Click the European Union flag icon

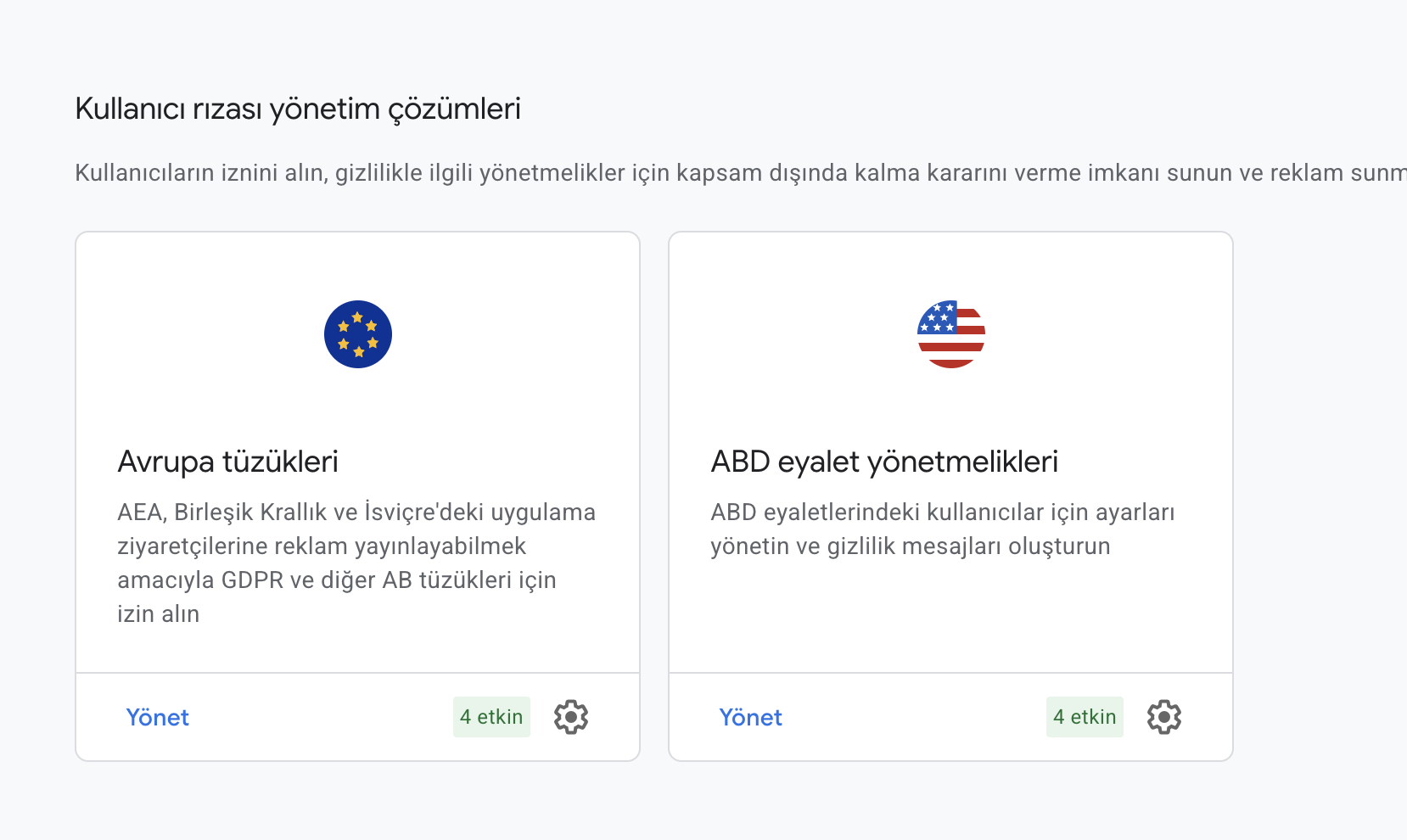pos(358,334)
